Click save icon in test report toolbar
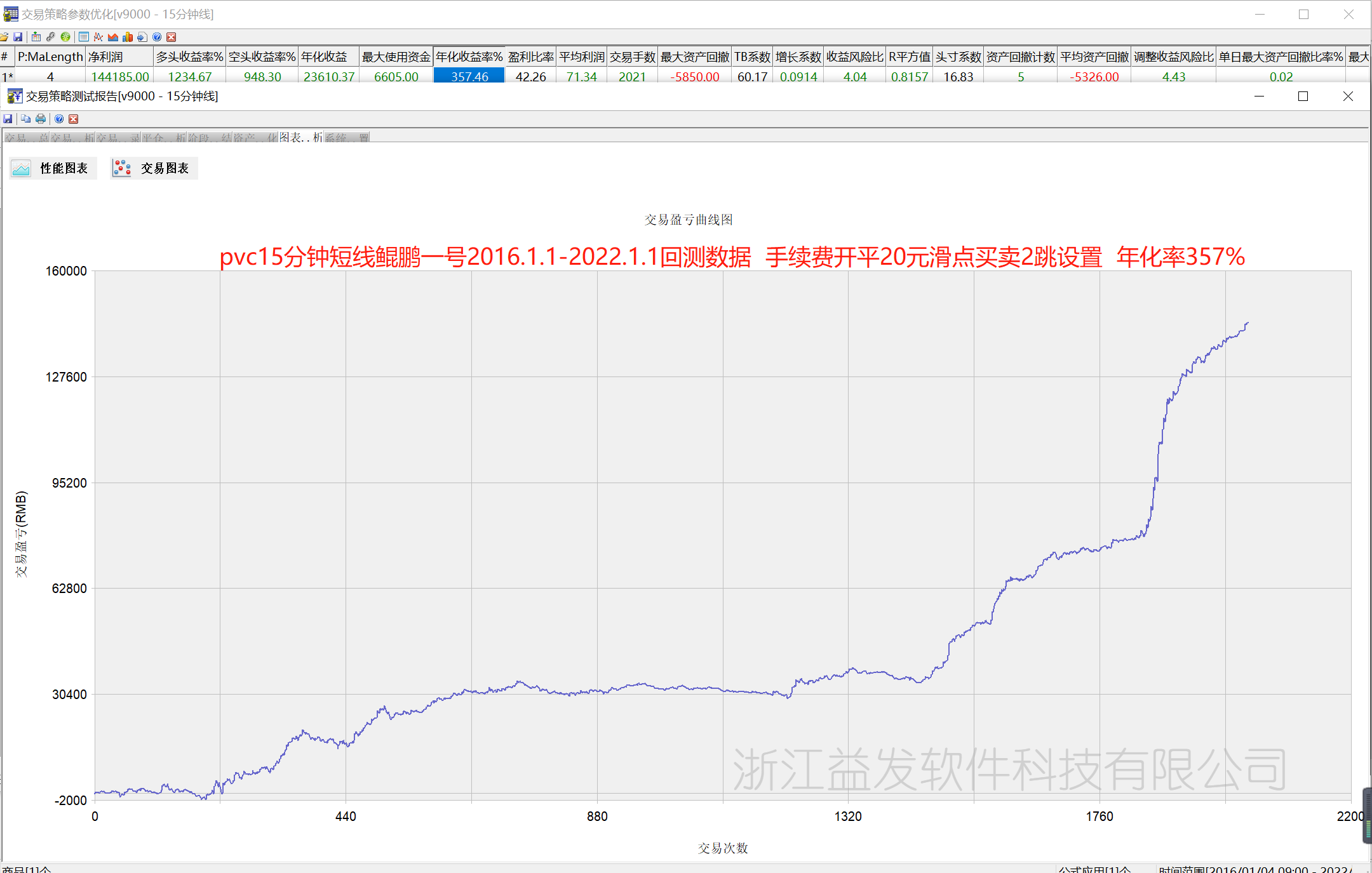 coord(8,119)
